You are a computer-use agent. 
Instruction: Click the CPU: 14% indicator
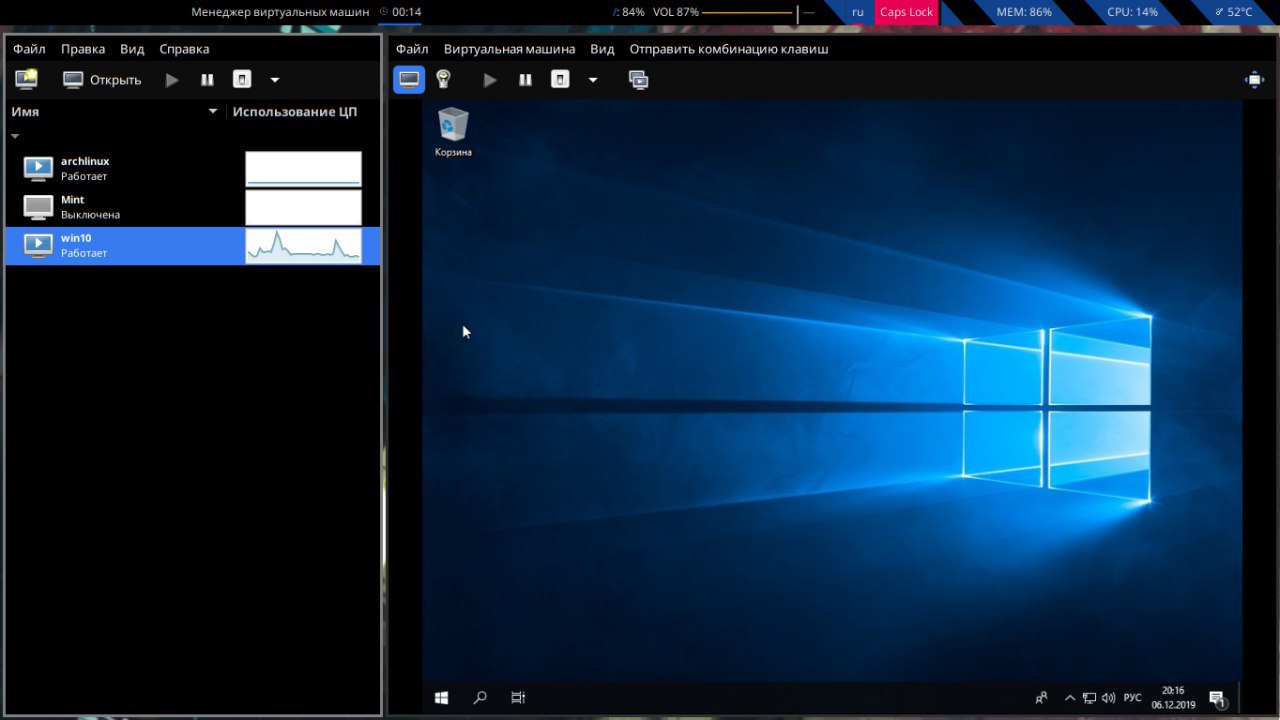(1133, 12)
